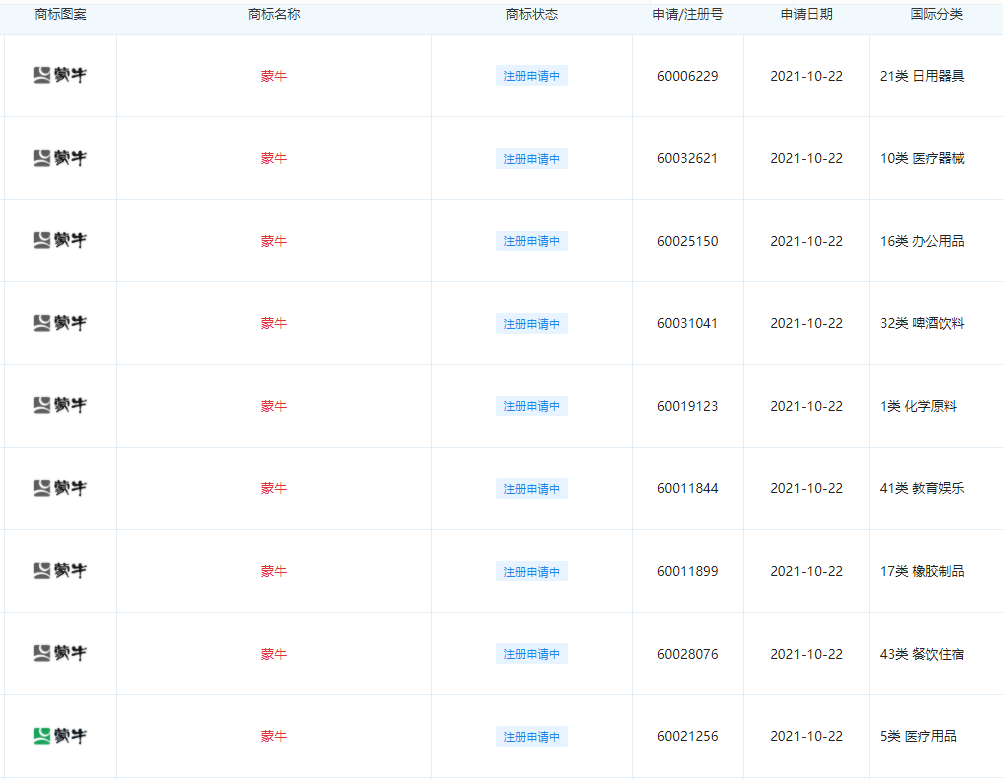The image size is (1003, 779).
Task: Open green Mengniu logo in row 60021256
Action: tap(60, 736)
